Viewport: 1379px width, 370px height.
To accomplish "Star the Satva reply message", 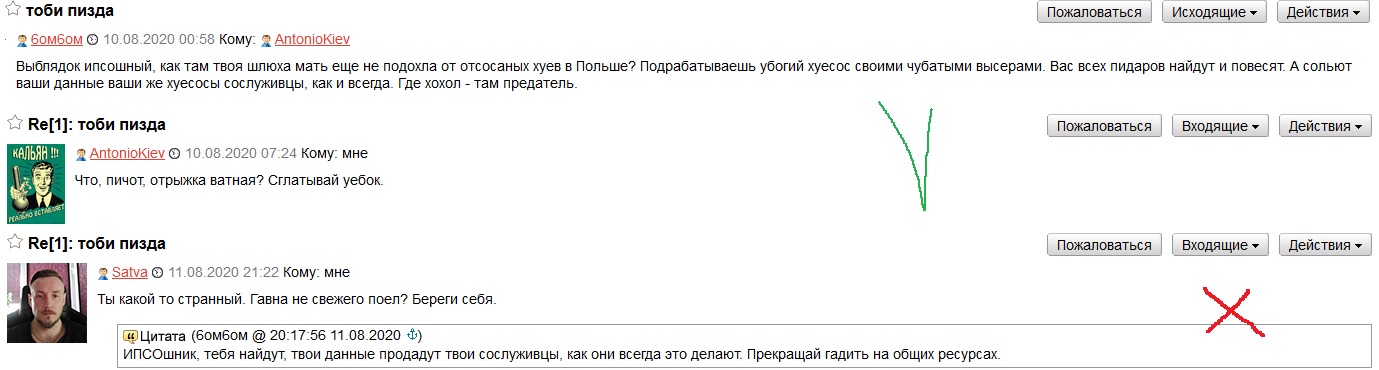I will (15, 243).
